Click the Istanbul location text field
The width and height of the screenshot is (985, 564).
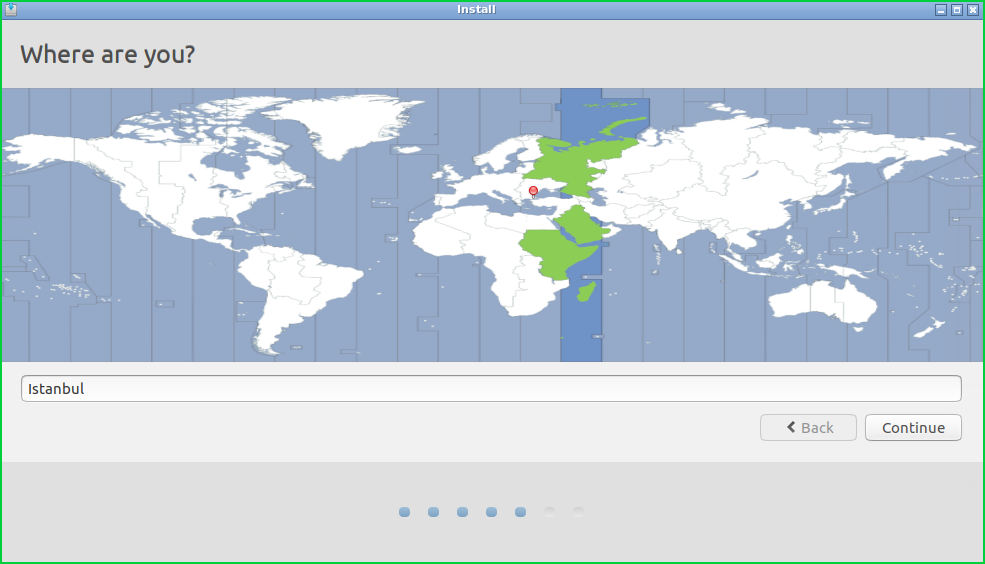click(x=491, y=389)
